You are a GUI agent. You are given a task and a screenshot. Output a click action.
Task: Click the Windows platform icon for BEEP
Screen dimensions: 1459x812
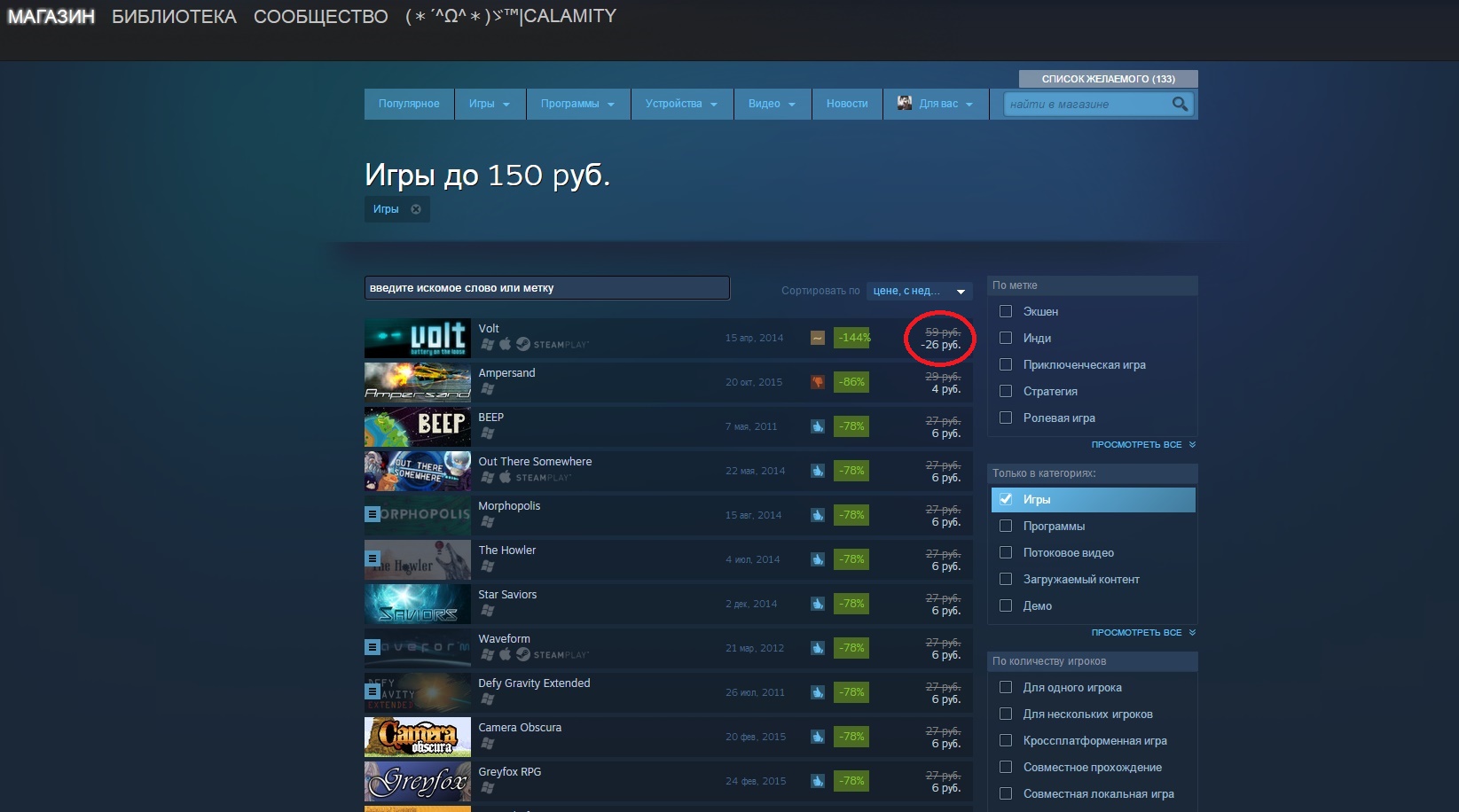487,433
